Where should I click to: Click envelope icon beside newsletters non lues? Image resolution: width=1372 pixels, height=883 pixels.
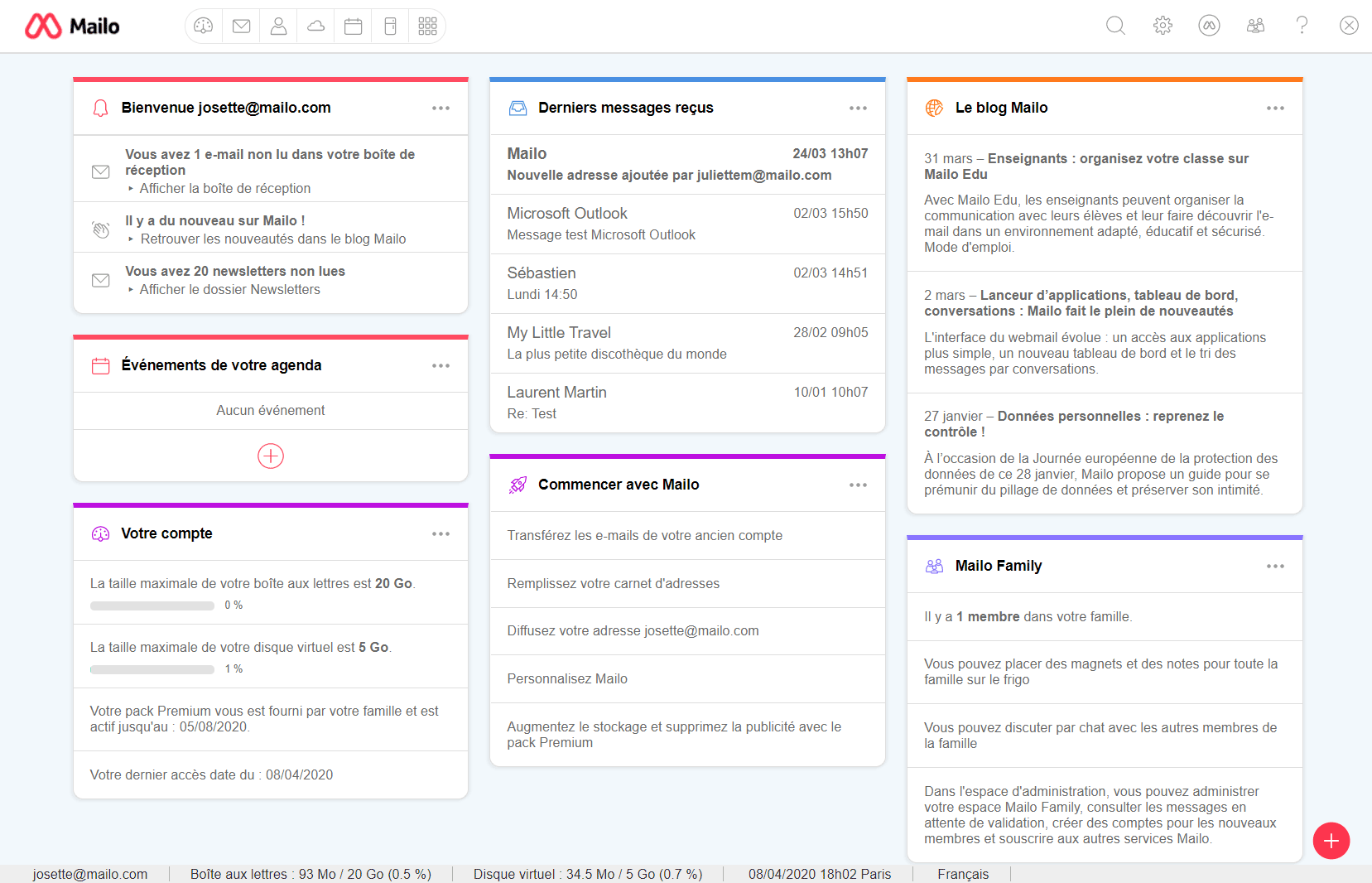tap(100, 280)
